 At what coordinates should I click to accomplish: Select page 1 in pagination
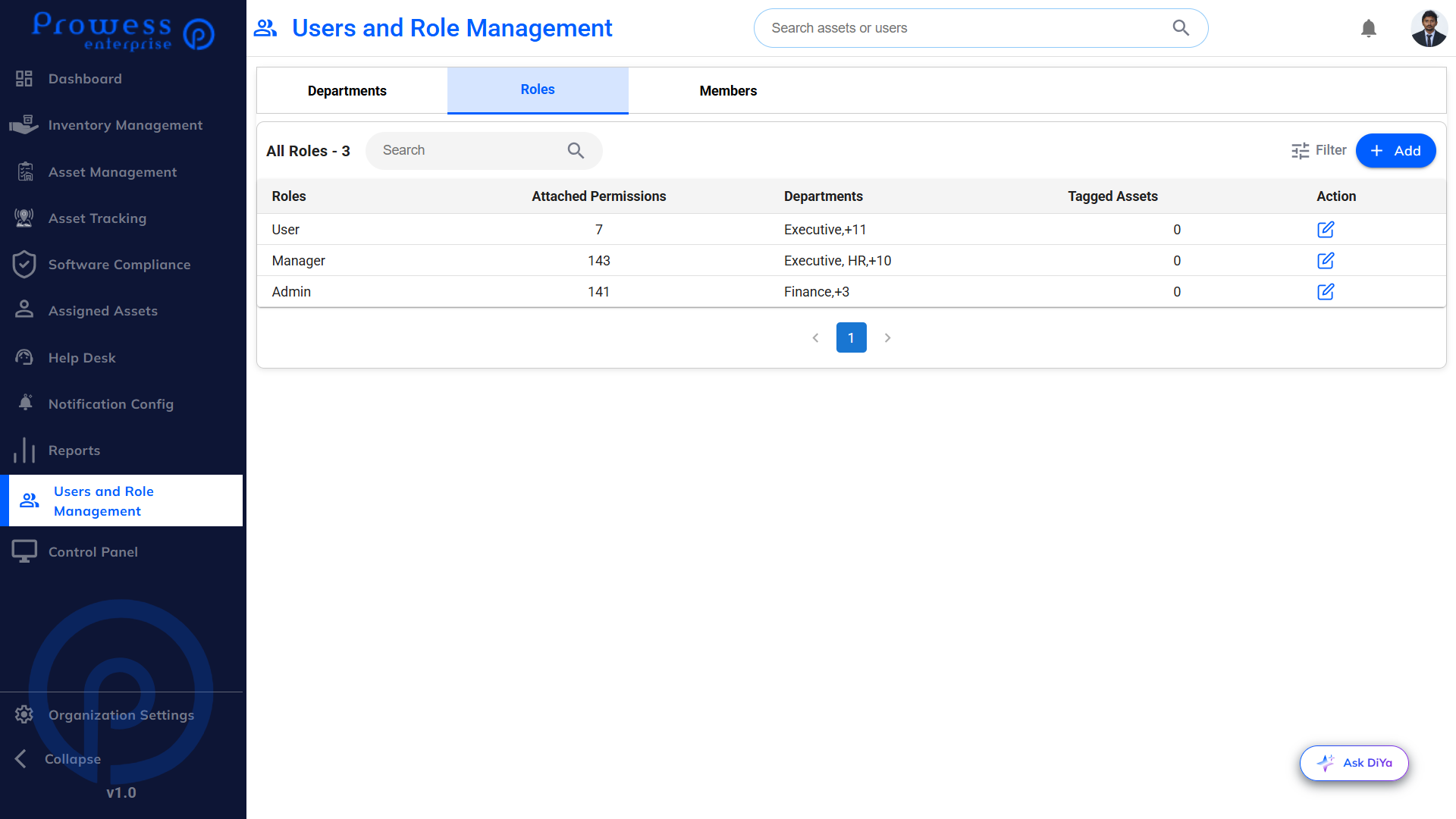click(851, 337)
